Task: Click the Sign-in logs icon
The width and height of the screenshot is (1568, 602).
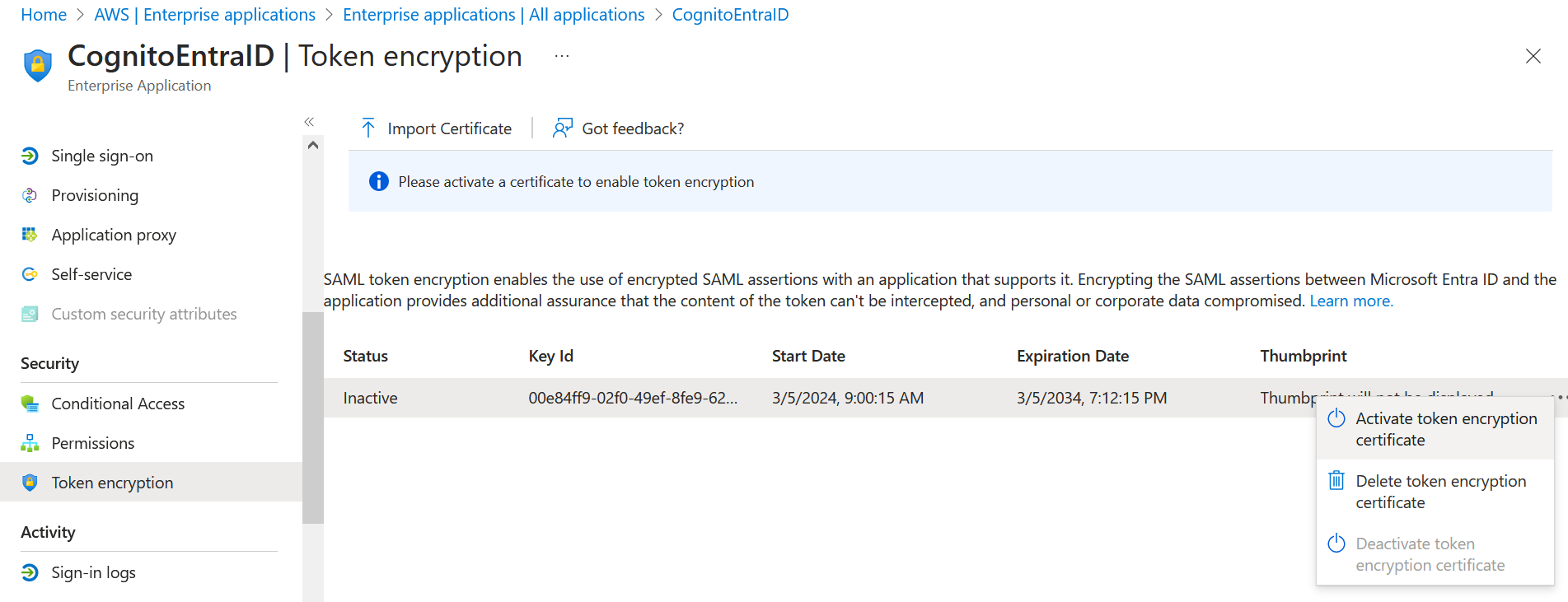Action: coord(30,572)
